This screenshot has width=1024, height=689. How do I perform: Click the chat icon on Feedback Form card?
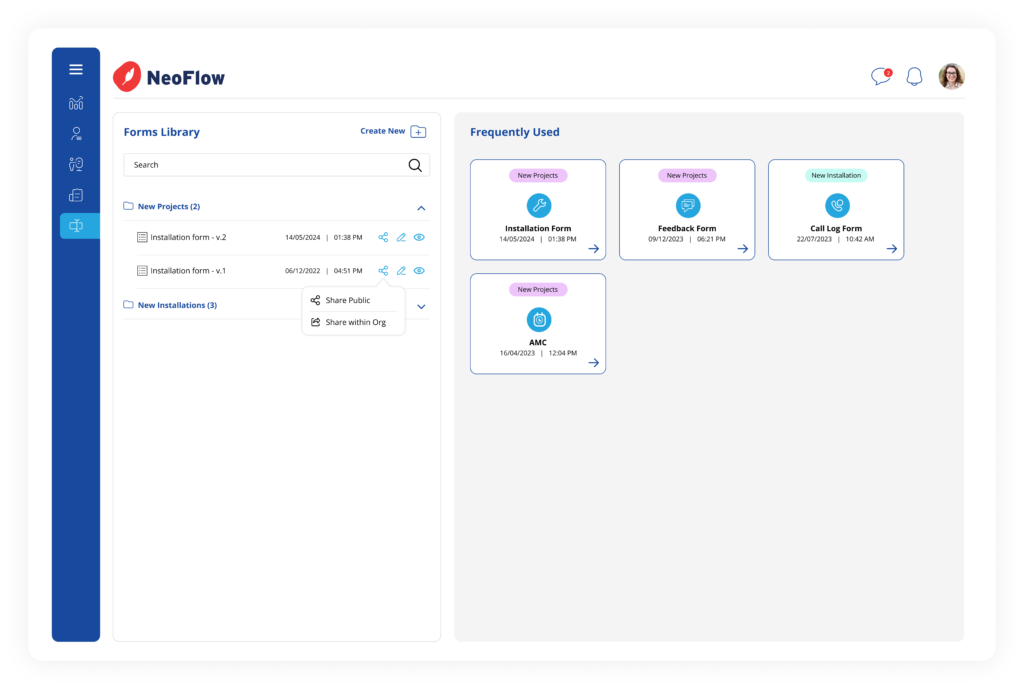pyautogui.click(x=688, y=206)
